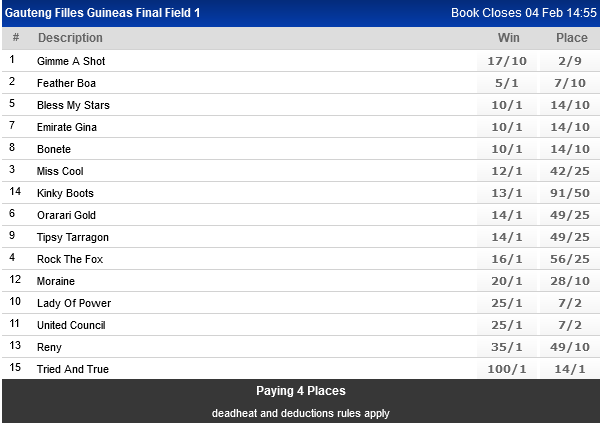600x423 pixels.
Task: Select the Orarari Gold runner name
Action: [66, 215]
